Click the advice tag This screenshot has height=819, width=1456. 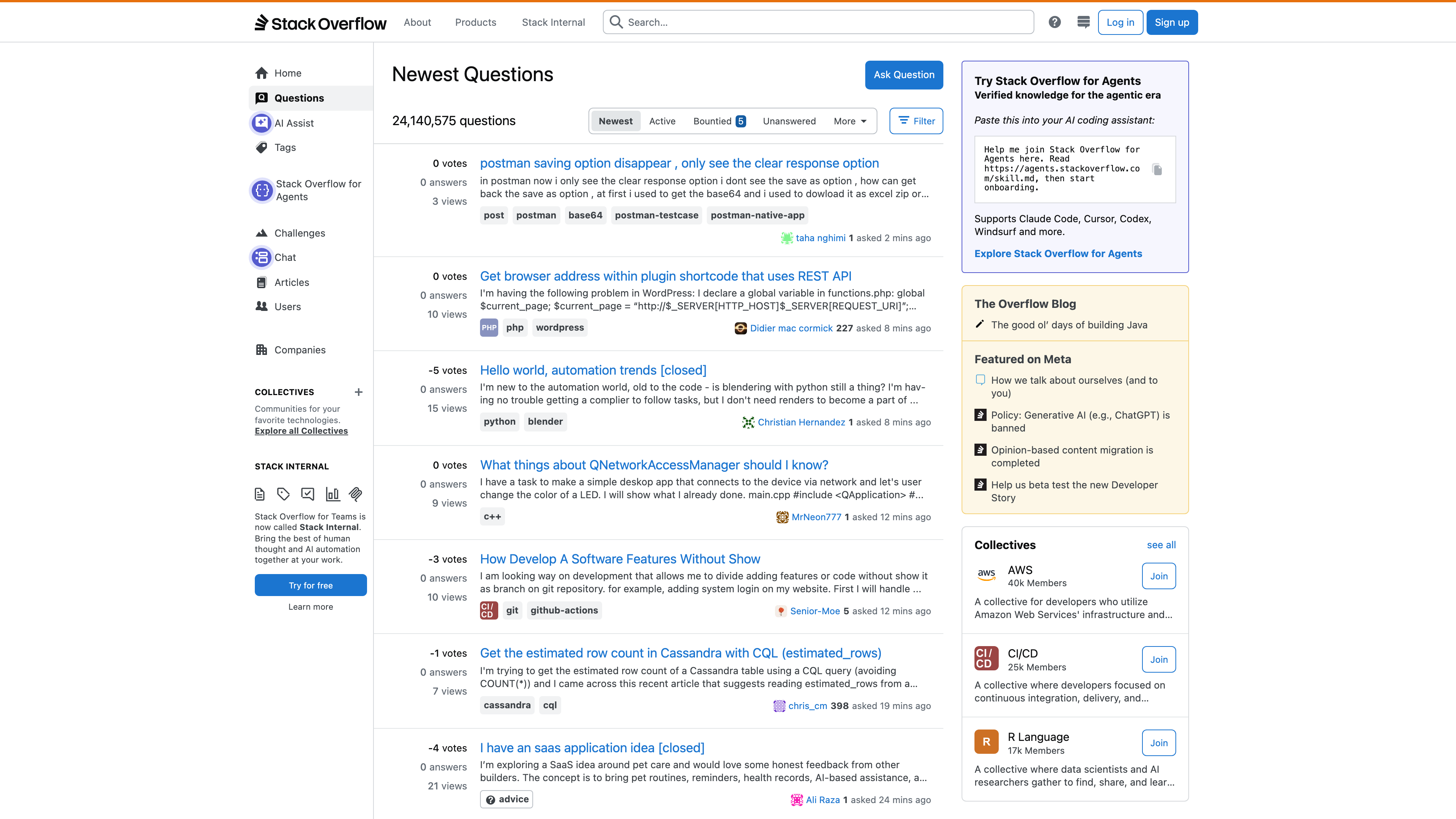507,799
